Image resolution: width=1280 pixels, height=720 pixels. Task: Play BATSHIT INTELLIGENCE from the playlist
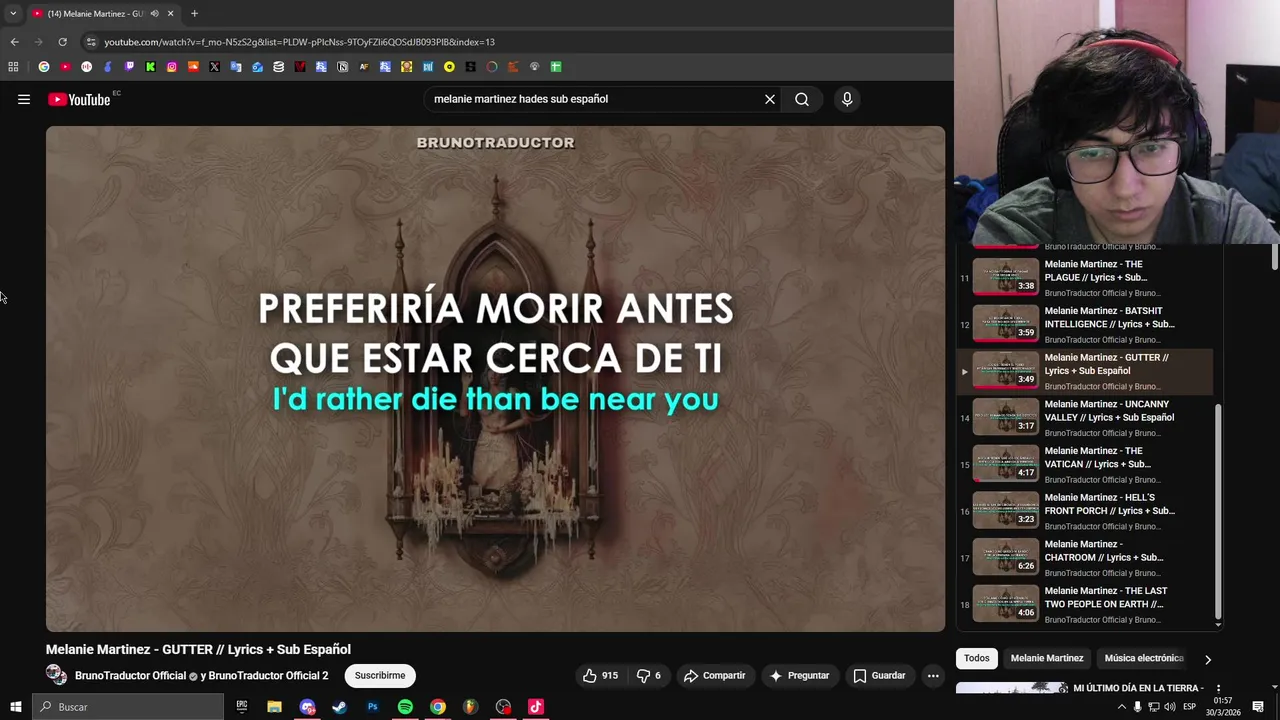[x=1084, y=324]
